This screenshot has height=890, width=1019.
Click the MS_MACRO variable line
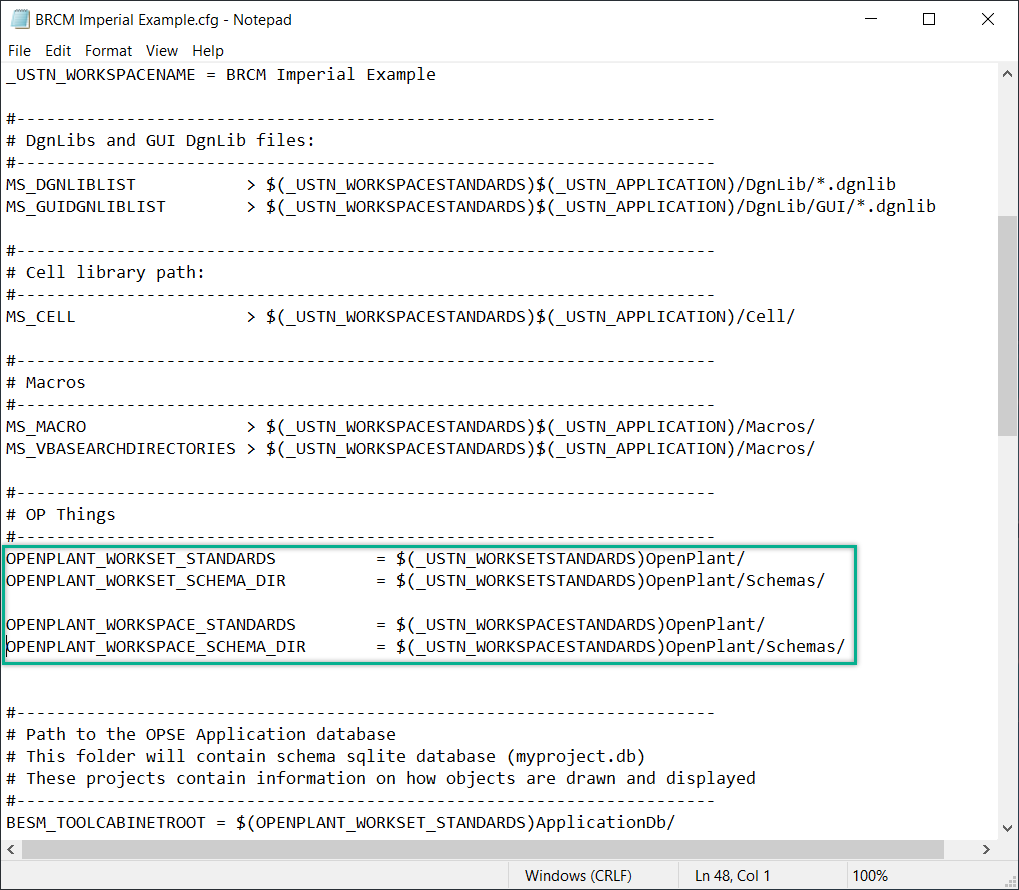click(x=410, y=426)
